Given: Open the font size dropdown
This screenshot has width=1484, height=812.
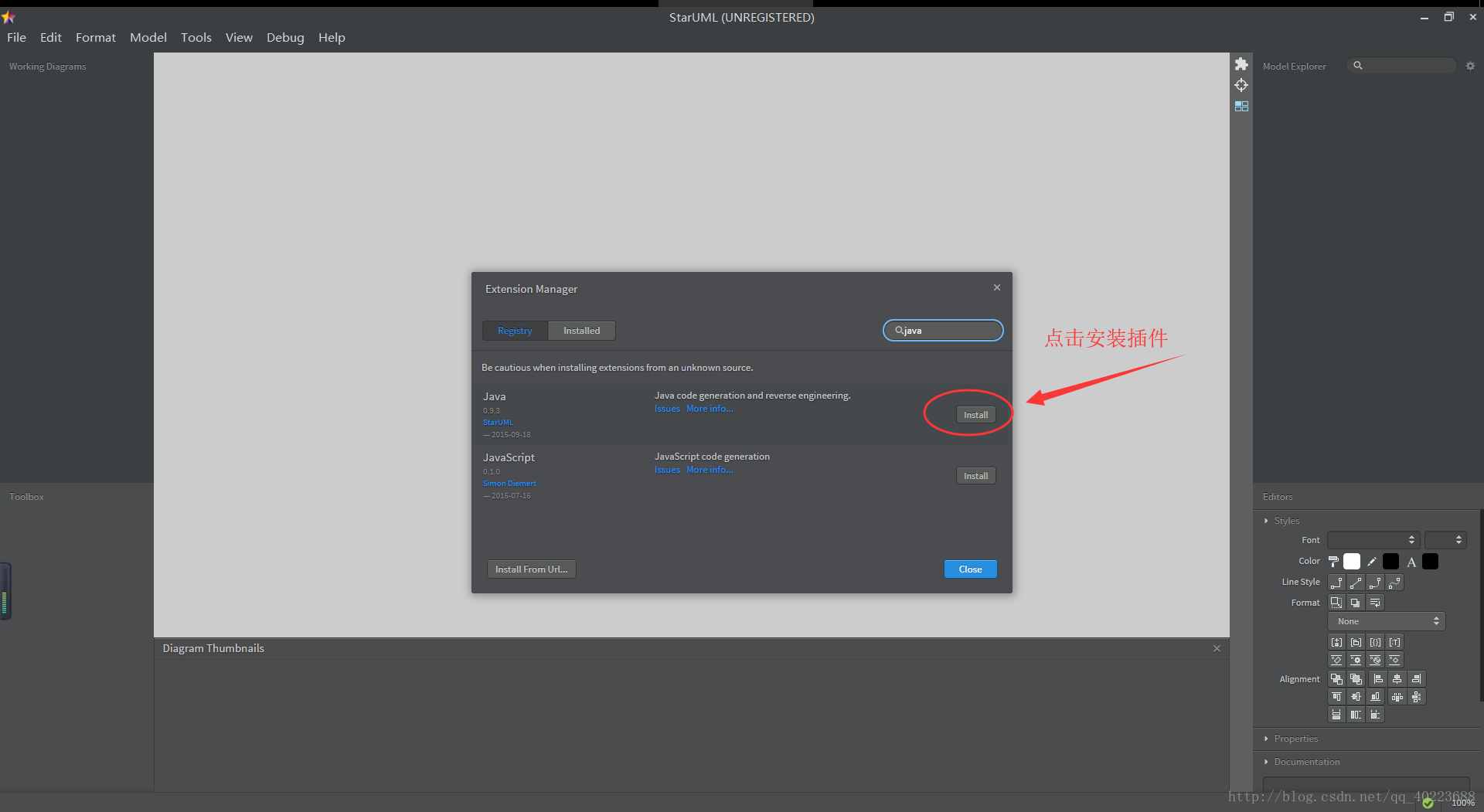Looking at the screenshot, I should (1445, 540).
